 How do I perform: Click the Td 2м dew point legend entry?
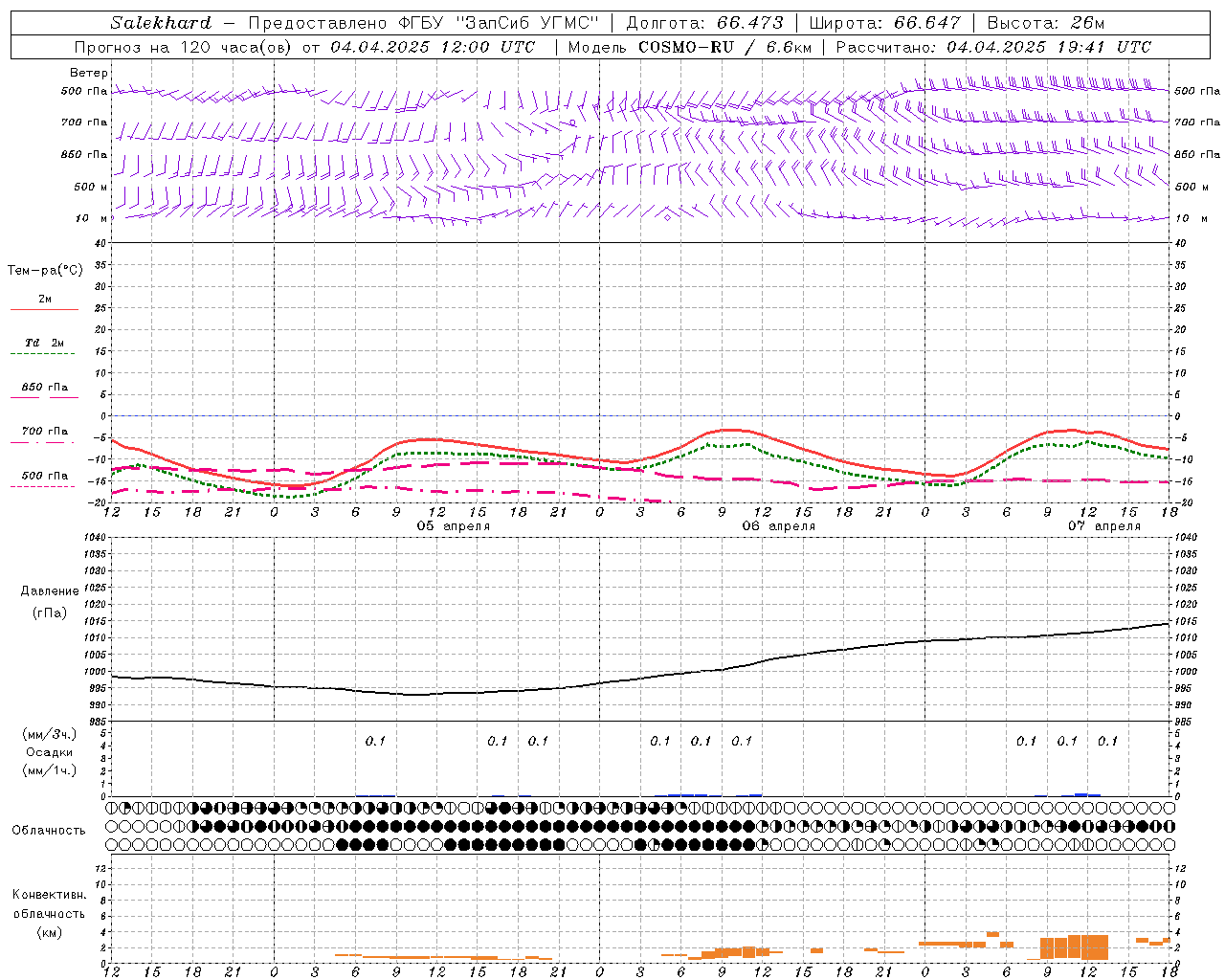tap(44, 343)
